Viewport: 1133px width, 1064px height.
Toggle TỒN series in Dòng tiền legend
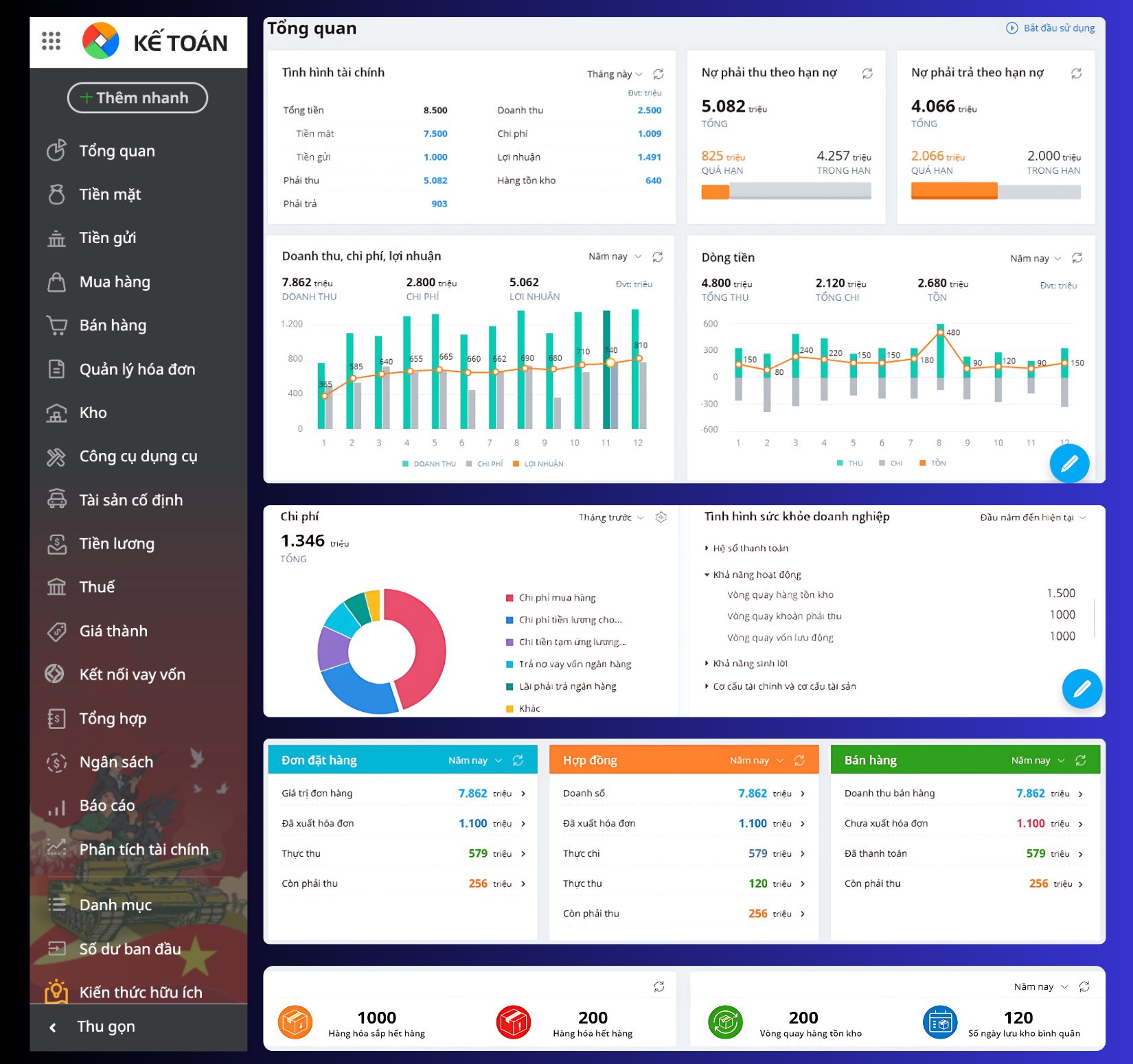[932, 463]
